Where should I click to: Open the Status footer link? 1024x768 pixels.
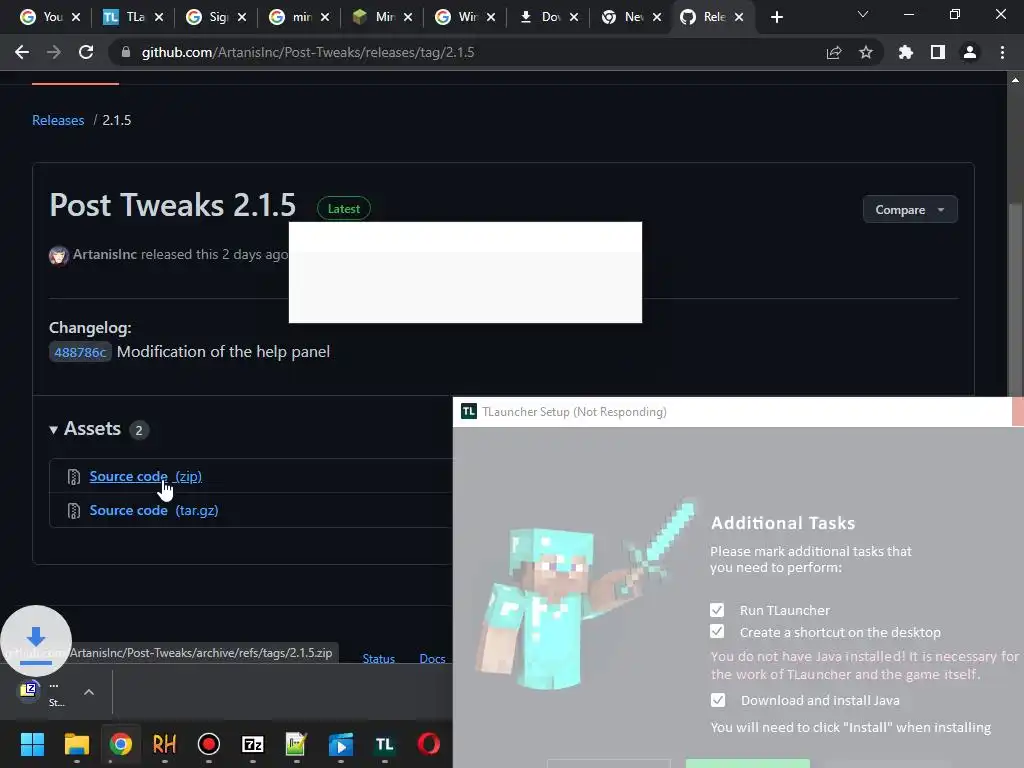point(379,658)
